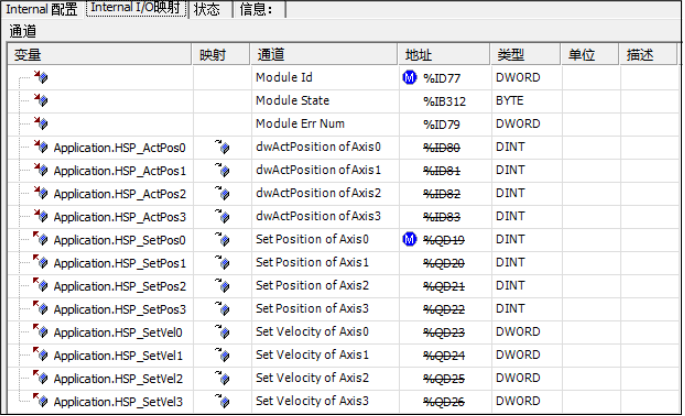685x416 pixels.
Task: Click the 变量 column header
Action: click(x=100, y=55)
